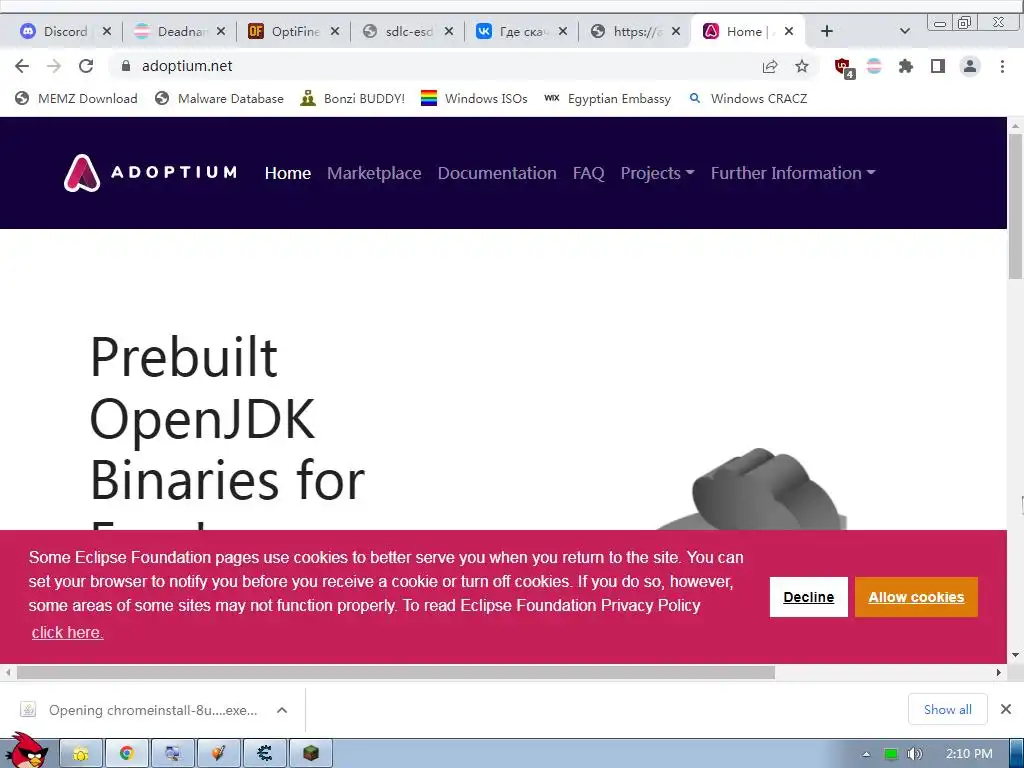Click the Adoptium logo
This screenshot has width=1024, height=768.
click(150, 173)
